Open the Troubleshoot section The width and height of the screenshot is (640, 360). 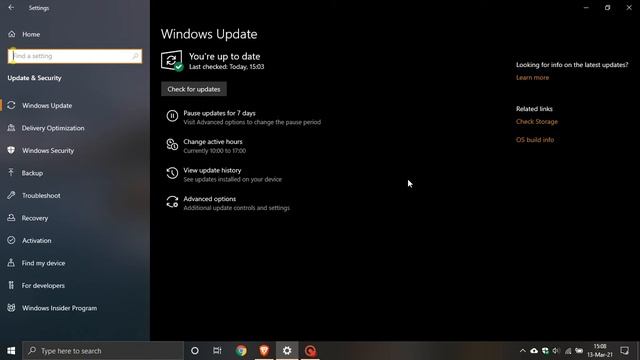tap(41, 195)
